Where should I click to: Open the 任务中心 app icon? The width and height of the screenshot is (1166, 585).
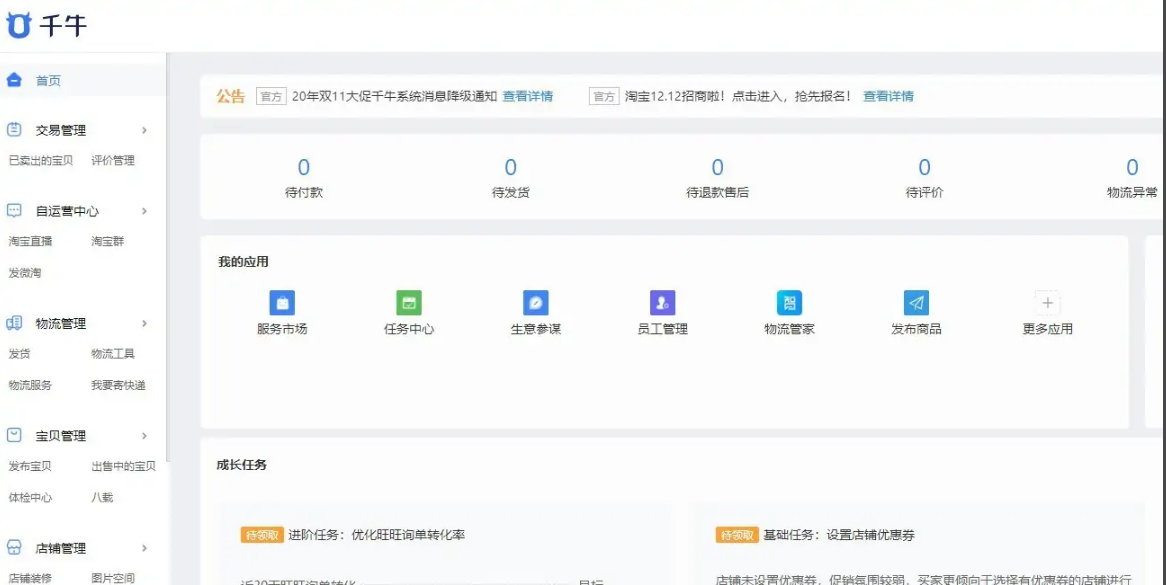(409, 303)
